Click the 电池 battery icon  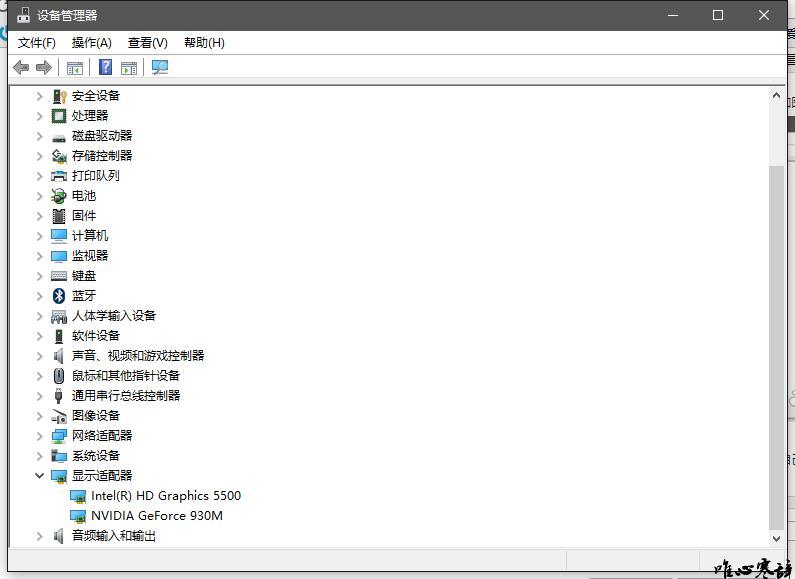[x=59, y=196]
